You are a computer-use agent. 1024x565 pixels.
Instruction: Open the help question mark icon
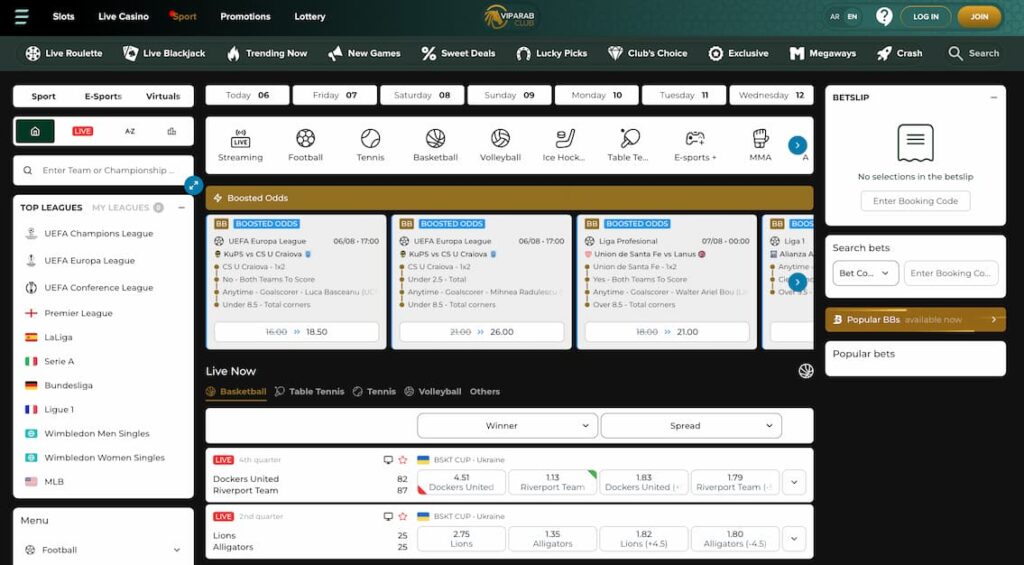pyautogui.click(x=884, y=16)
